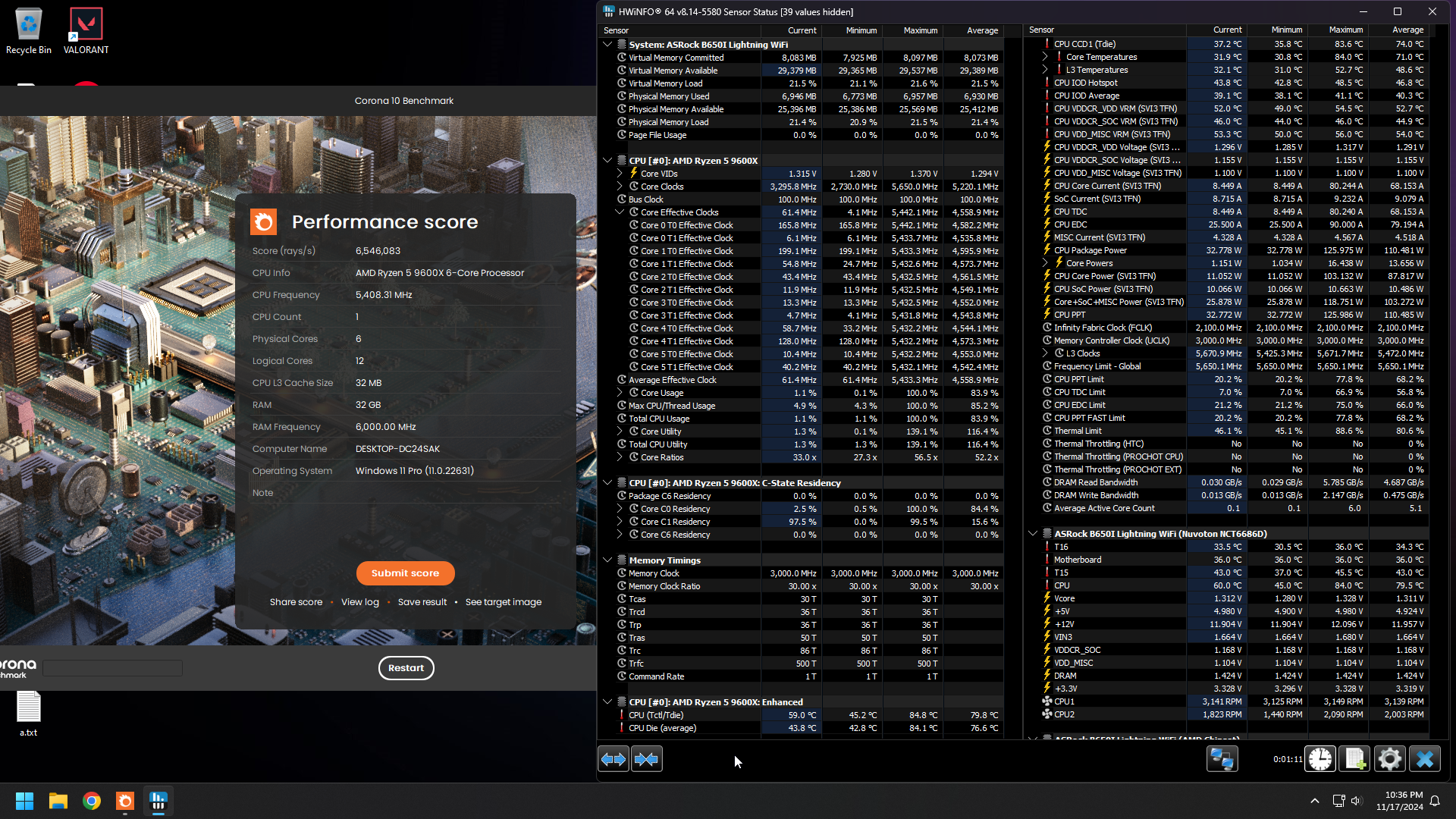Select the DRAM Read Bandwidth row
Image resolution: width=1456 pixels, height=819 pixels.
tap(1226, 482)
